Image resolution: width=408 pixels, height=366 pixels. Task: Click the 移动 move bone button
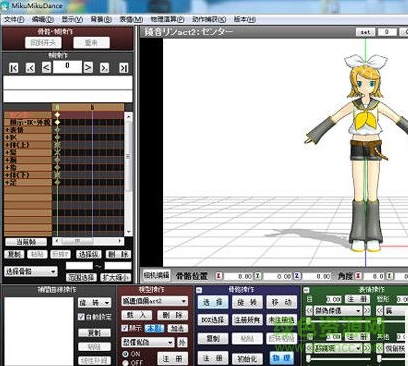pos(282,302)
